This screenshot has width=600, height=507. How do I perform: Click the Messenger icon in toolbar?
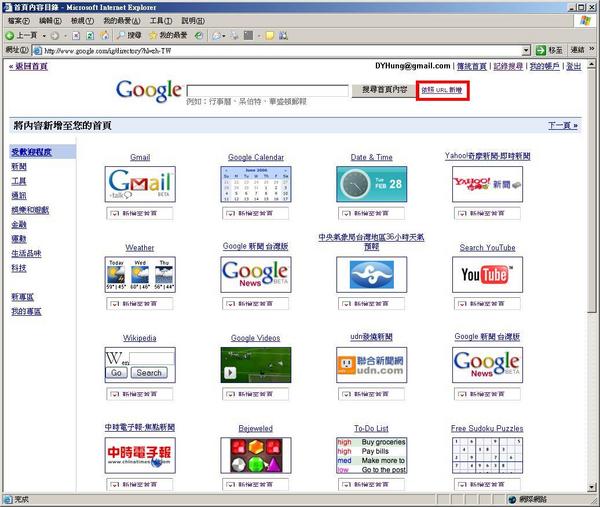point(284,36)
